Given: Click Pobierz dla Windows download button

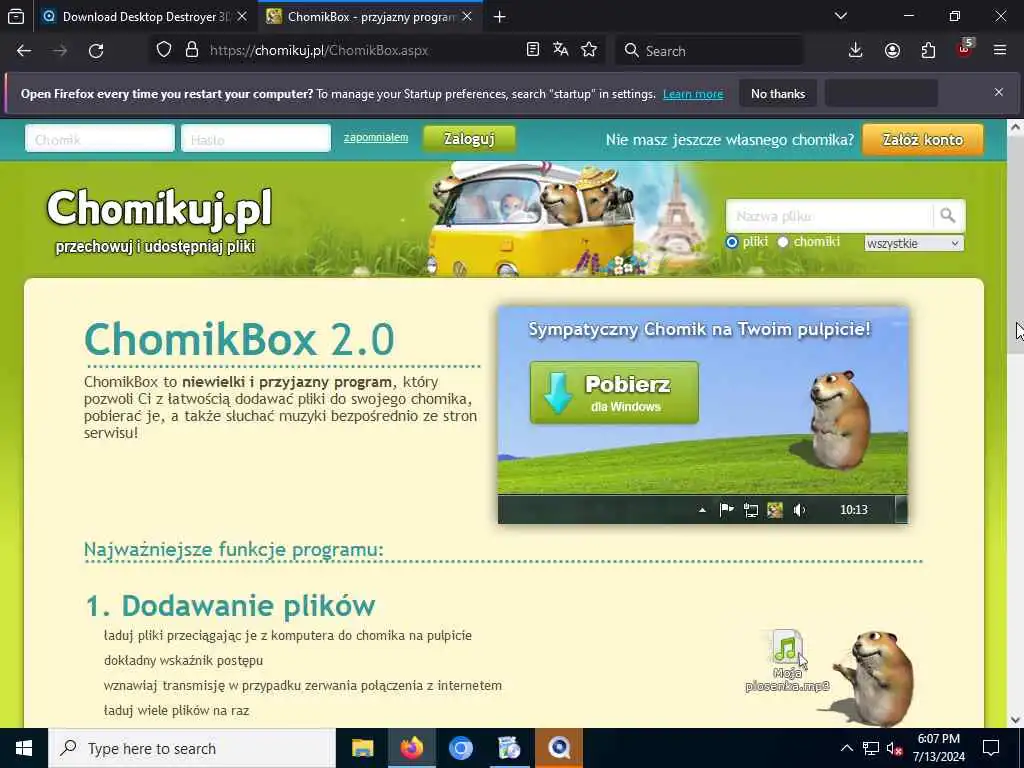Looking at the screenshot, I should 614,392.
